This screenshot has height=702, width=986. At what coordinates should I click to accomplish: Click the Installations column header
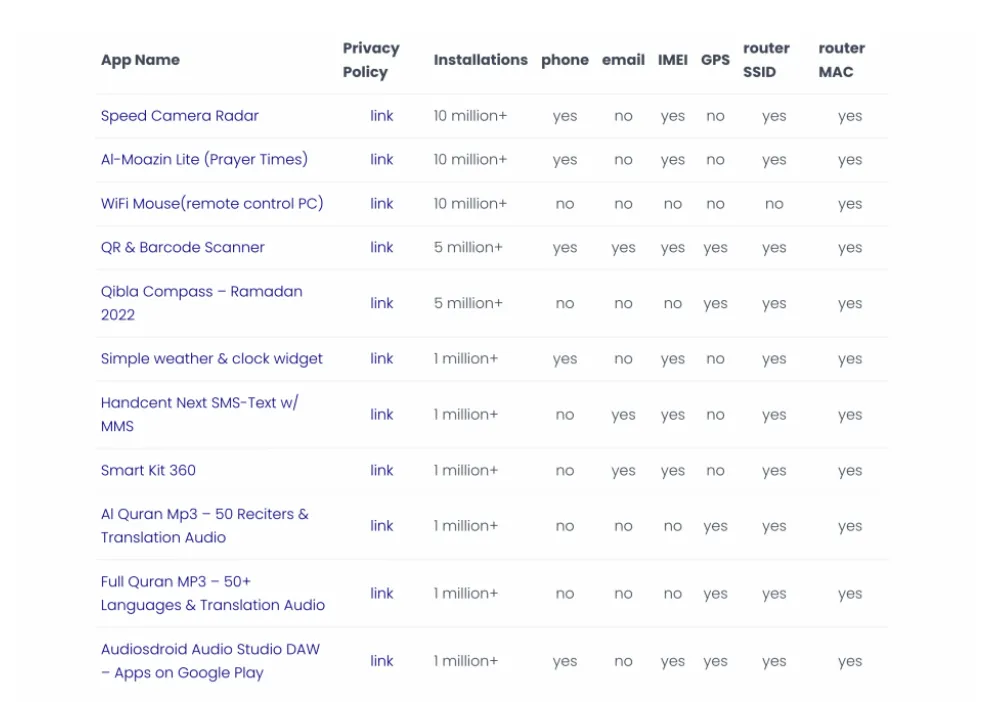click(480, 60)
